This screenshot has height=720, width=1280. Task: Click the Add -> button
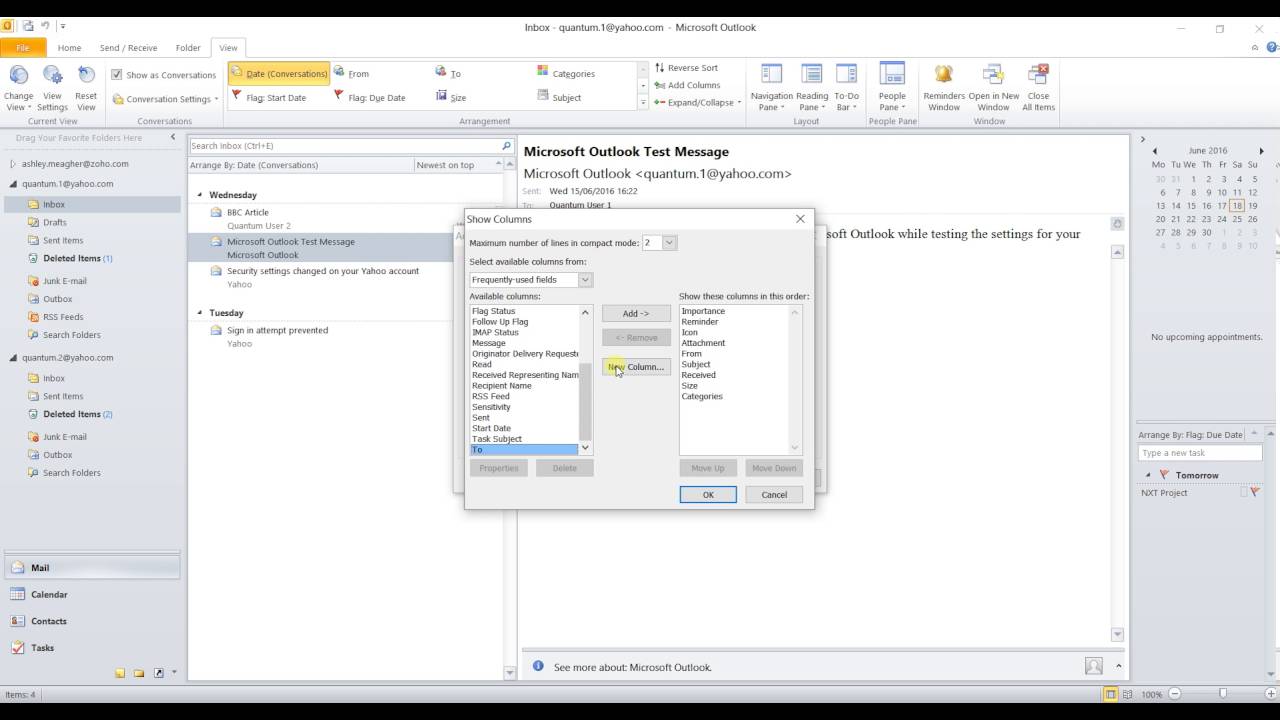click(636, 313)
